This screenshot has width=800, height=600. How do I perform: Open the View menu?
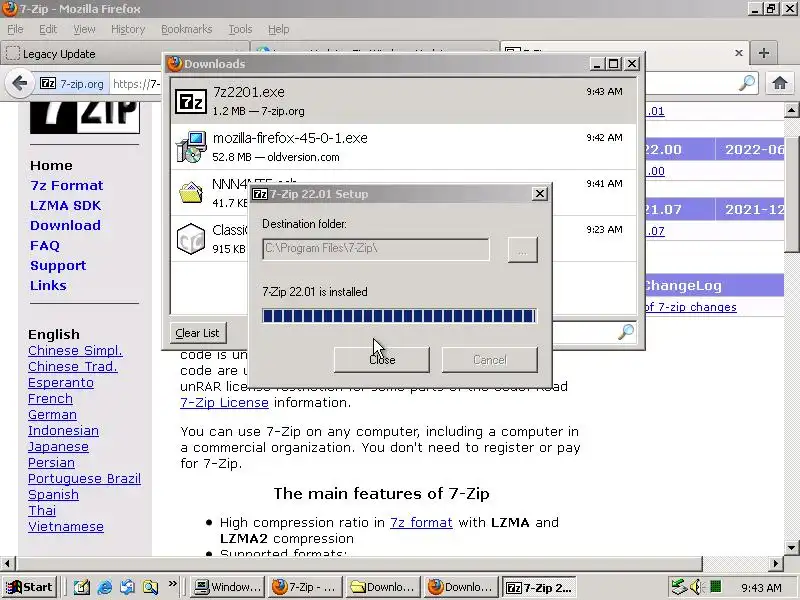[x=84, y=29]
